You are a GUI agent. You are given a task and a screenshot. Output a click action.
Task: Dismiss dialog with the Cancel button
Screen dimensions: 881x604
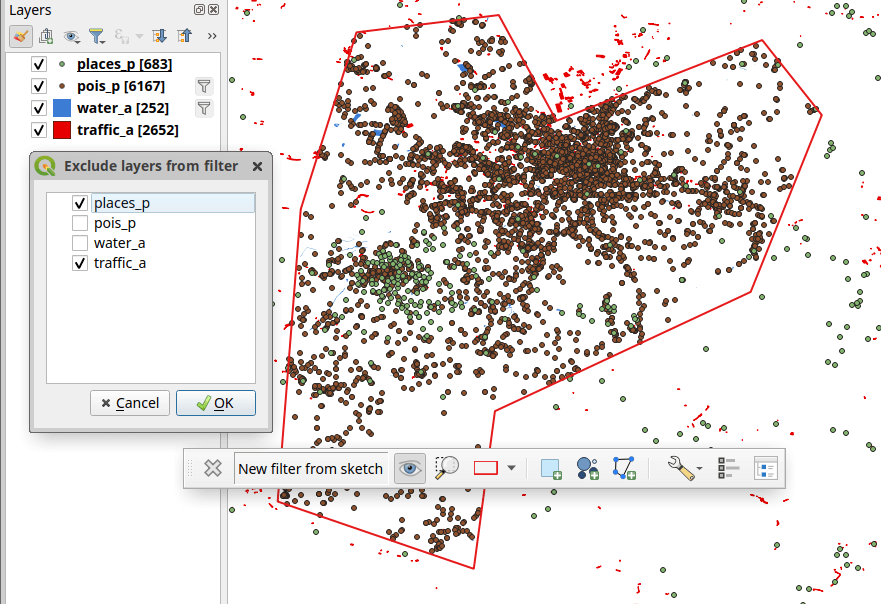129,402
